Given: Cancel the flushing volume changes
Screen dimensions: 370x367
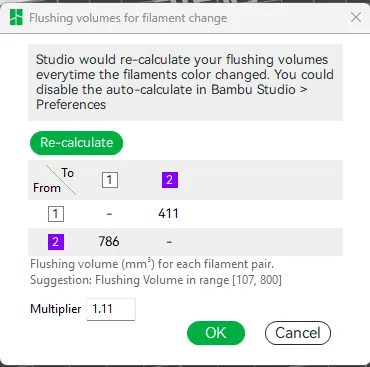Looking at the screenshot, I should tap(298, 333).
